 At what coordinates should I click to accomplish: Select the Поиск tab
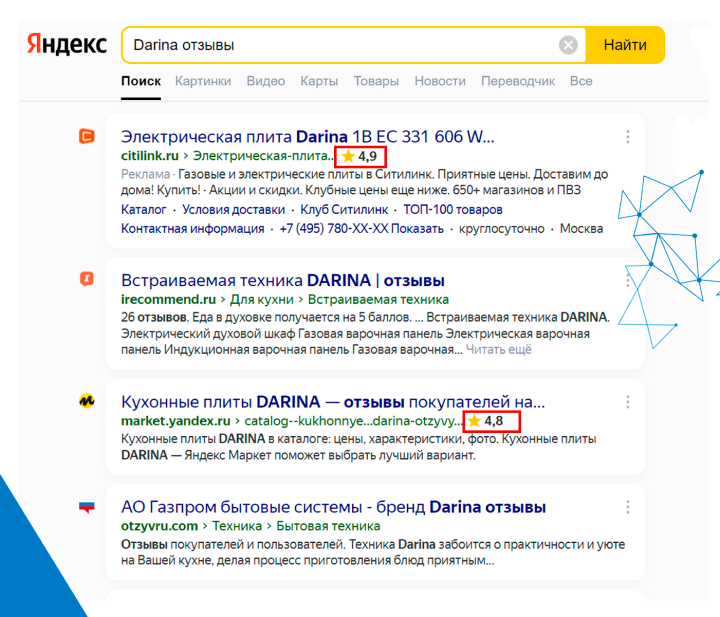(x=141, y=81)
